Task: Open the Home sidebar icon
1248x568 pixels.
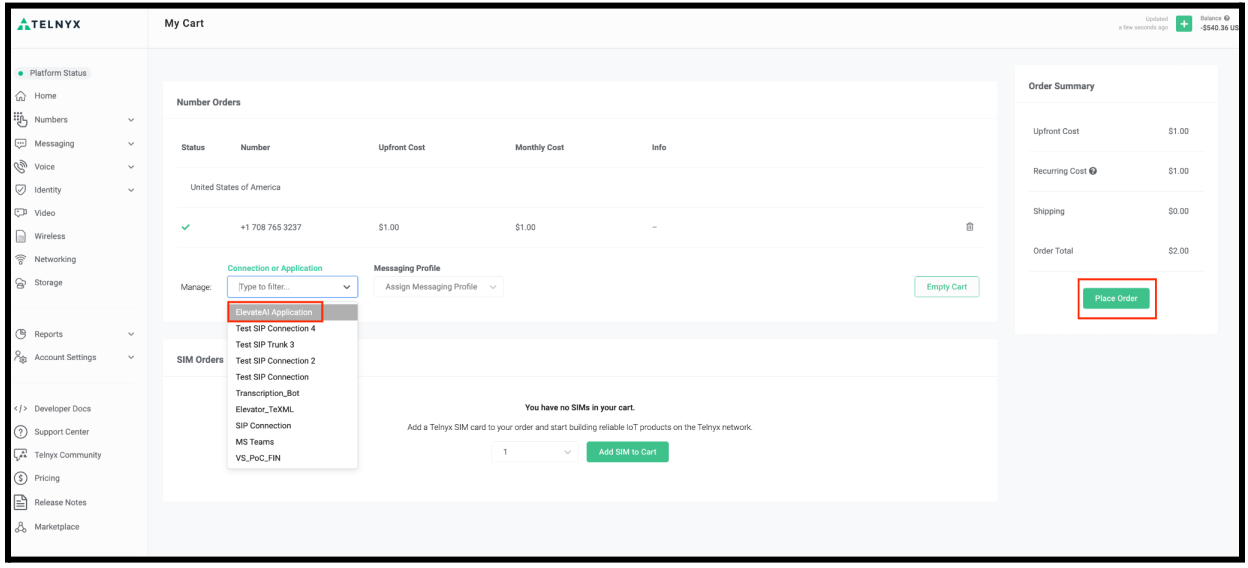Action: 20,96
